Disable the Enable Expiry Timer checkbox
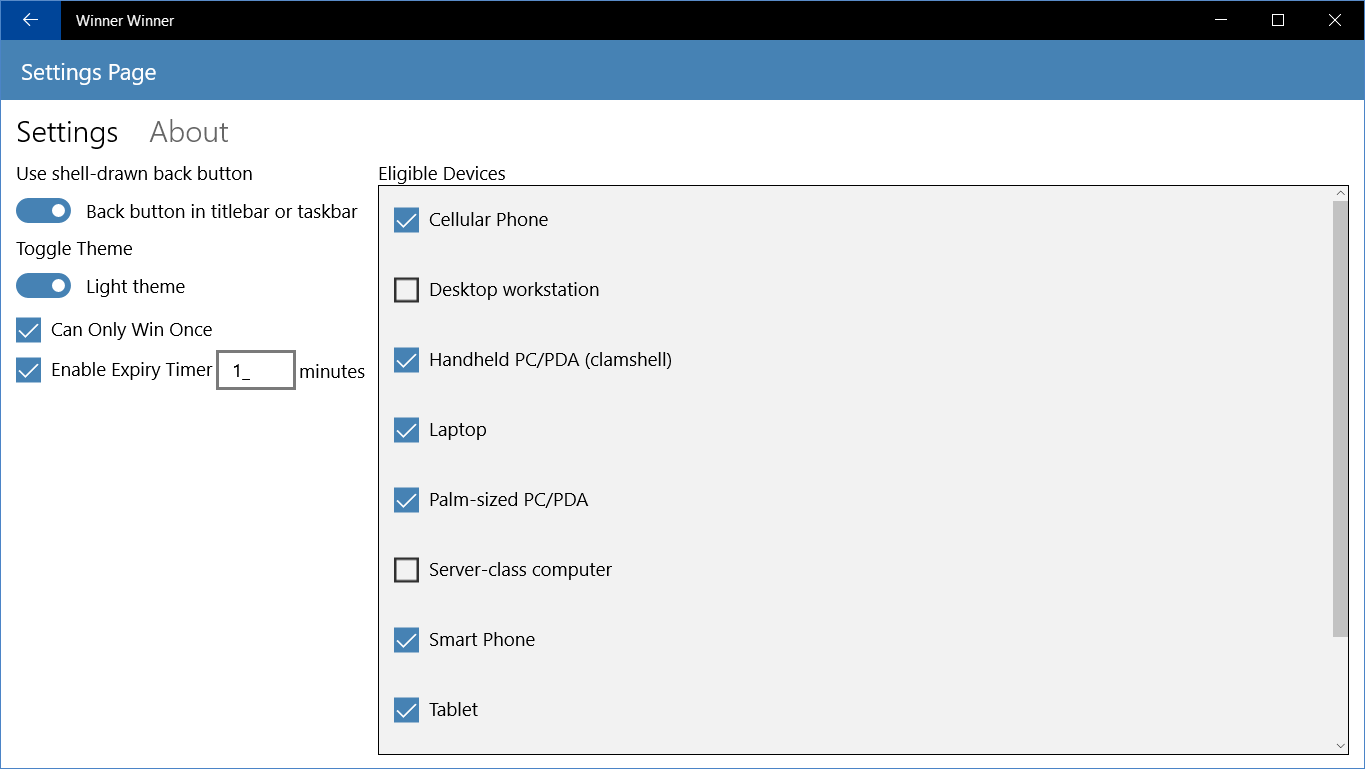 pyautogui.click(x=29, y=370)
